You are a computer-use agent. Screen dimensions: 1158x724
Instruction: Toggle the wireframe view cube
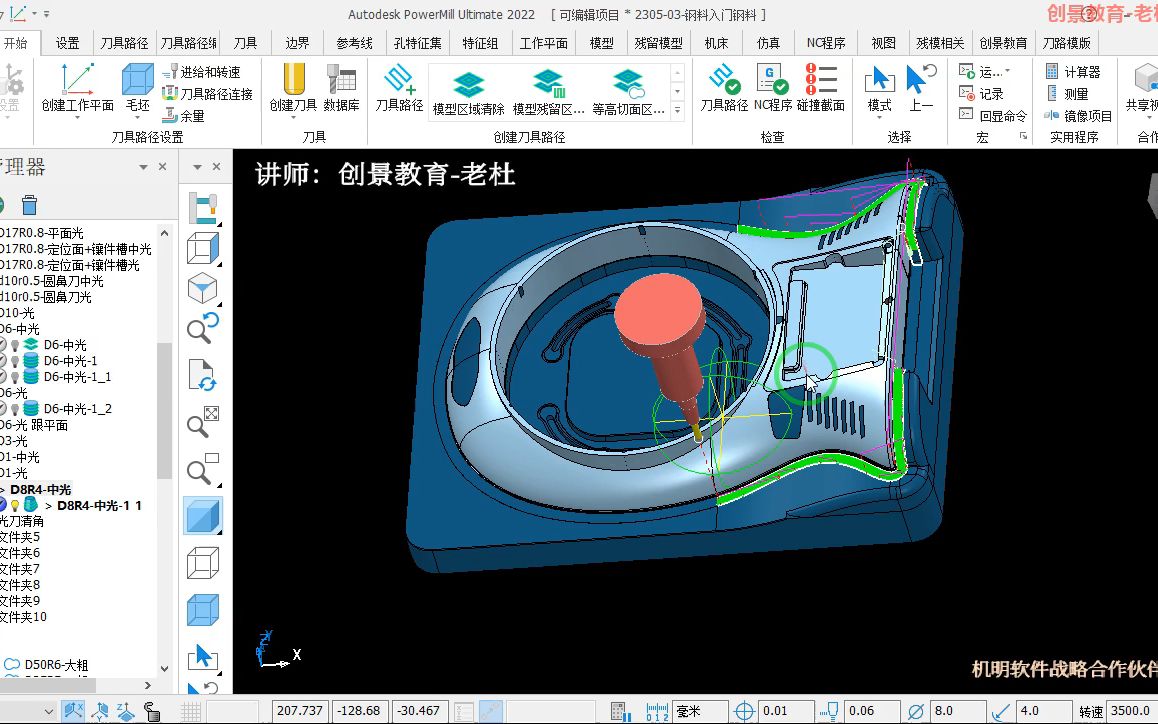tap(202, 563)
